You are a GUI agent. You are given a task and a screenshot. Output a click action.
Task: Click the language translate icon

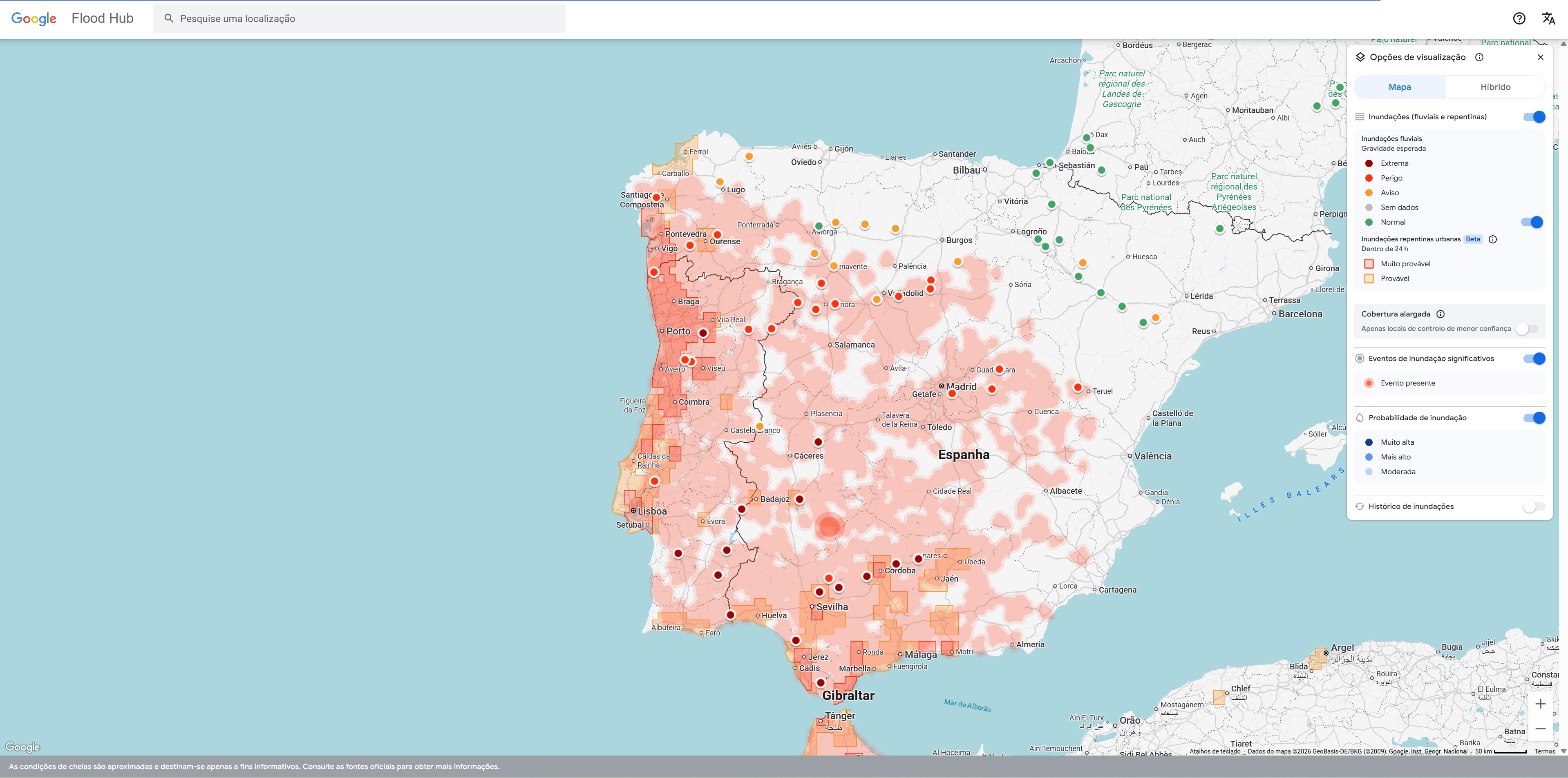1548,18
